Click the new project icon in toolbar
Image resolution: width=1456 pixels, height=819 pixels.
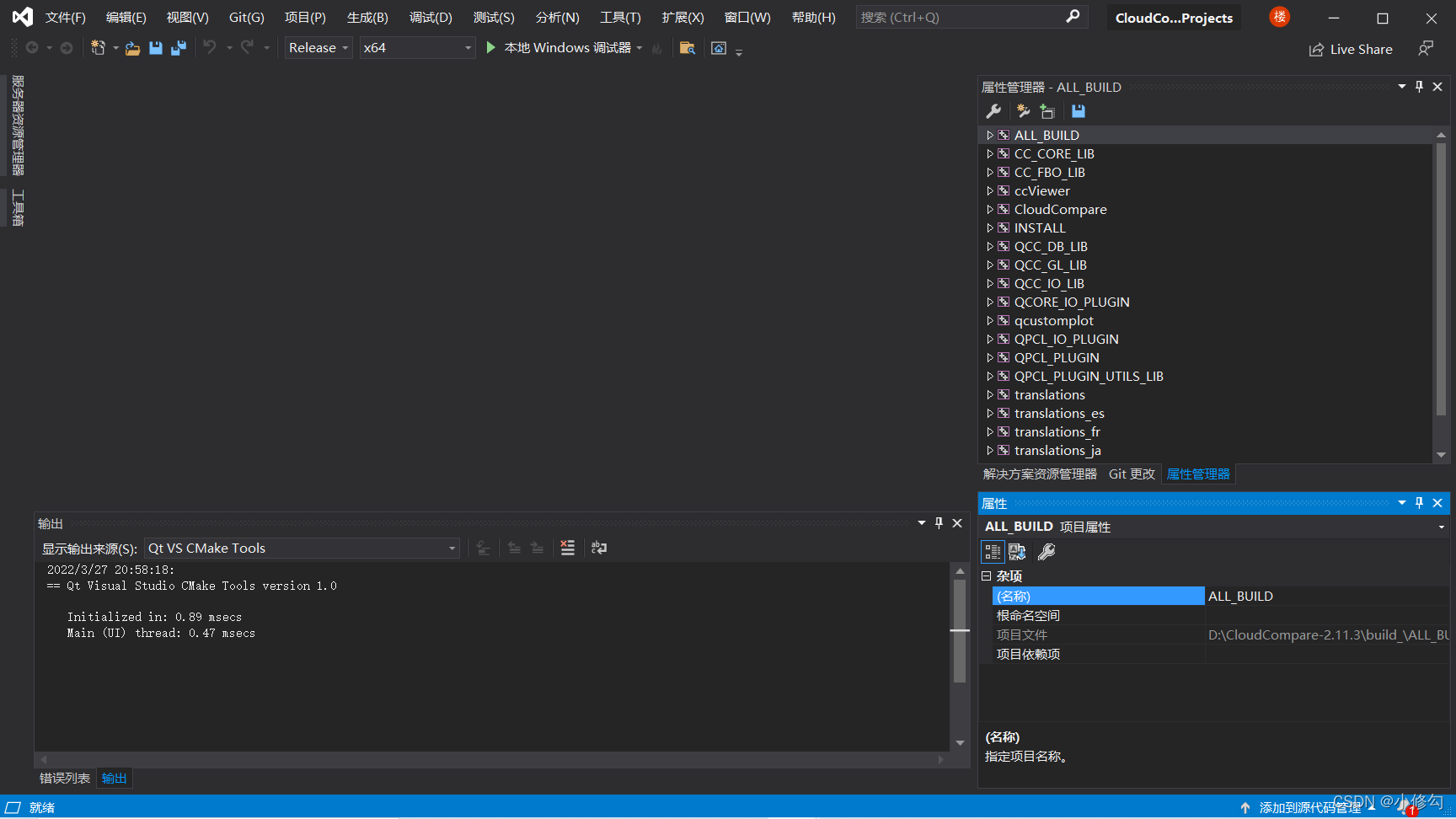coord(99,48)
